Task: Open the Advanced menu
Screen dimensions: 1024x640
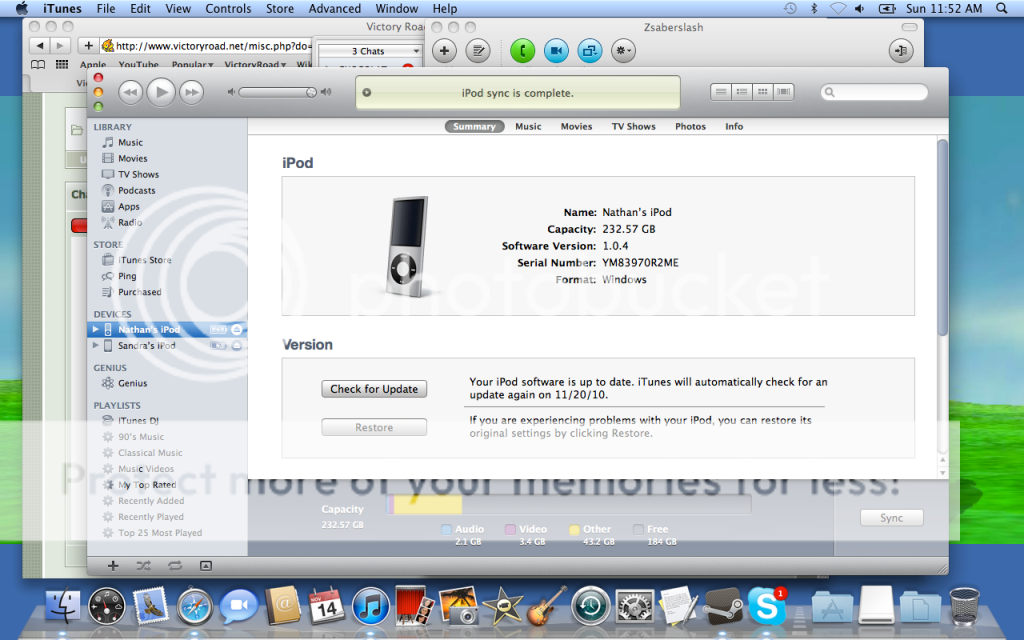Action: (334, 9)
